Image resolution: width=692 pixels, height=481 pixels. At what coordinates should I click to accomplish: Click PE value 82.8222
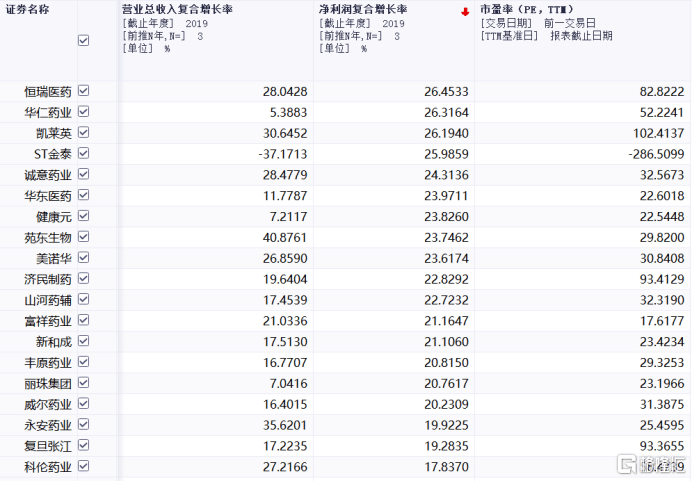(662, 92)
